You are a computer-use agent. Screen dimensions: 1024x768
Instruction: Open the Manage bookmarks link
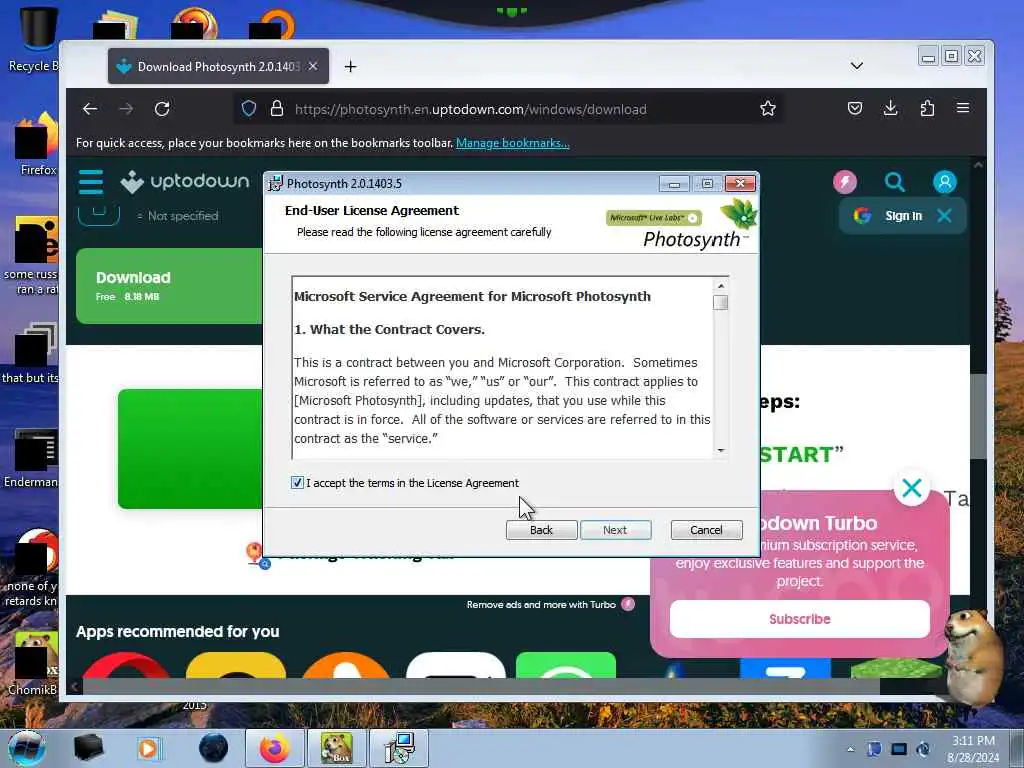coord(513,143)
